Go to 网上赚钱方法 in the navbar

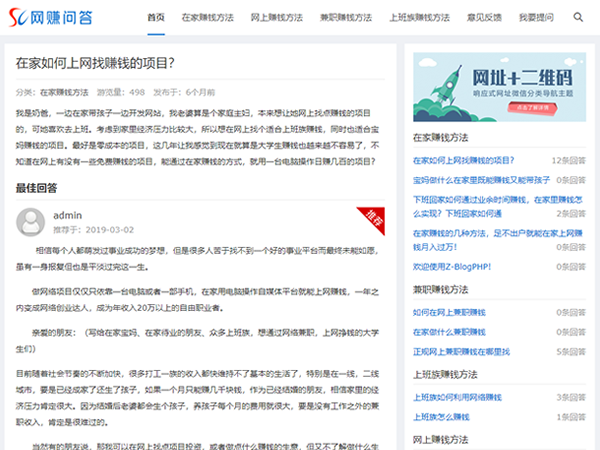(275, 18)
